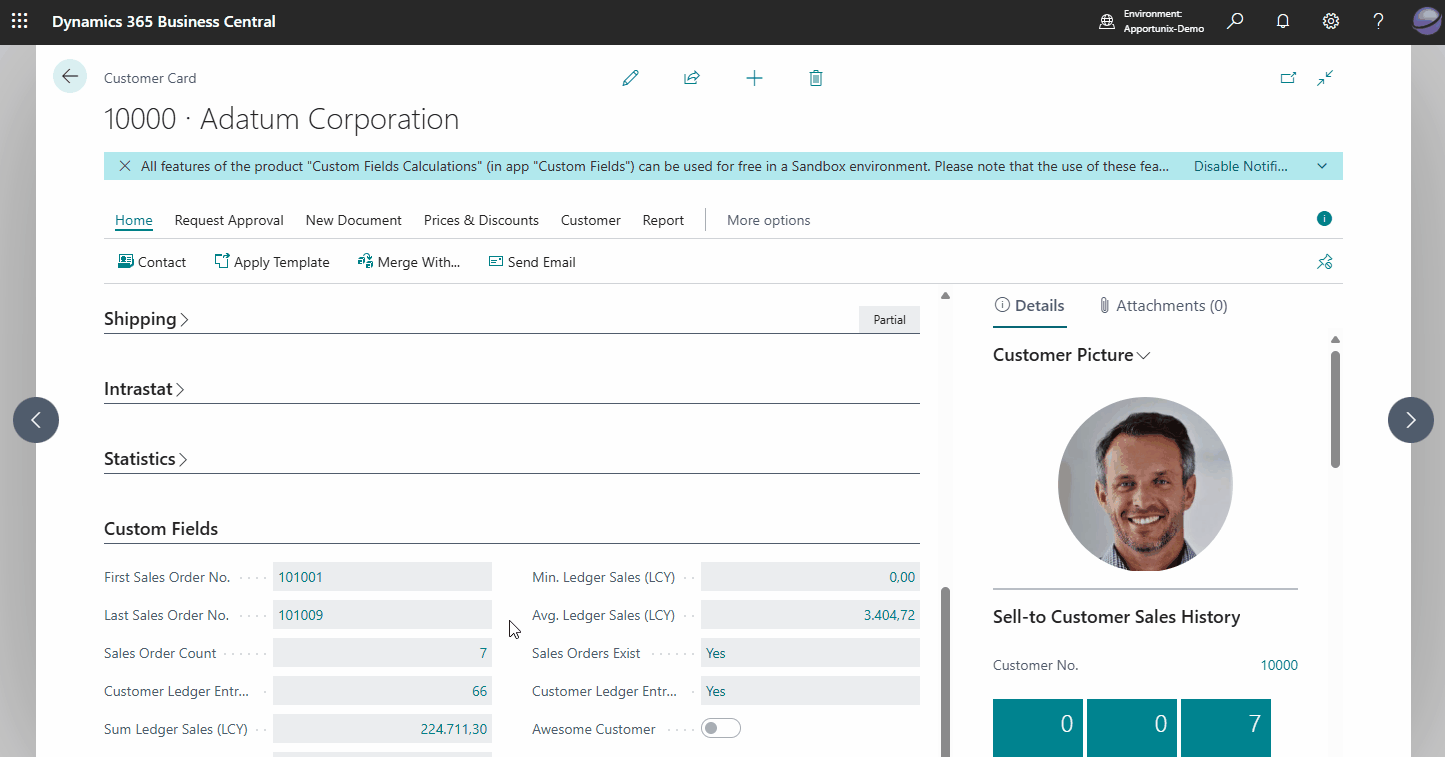
Task: Click the share icon in header
Action: tap(692, 78)
